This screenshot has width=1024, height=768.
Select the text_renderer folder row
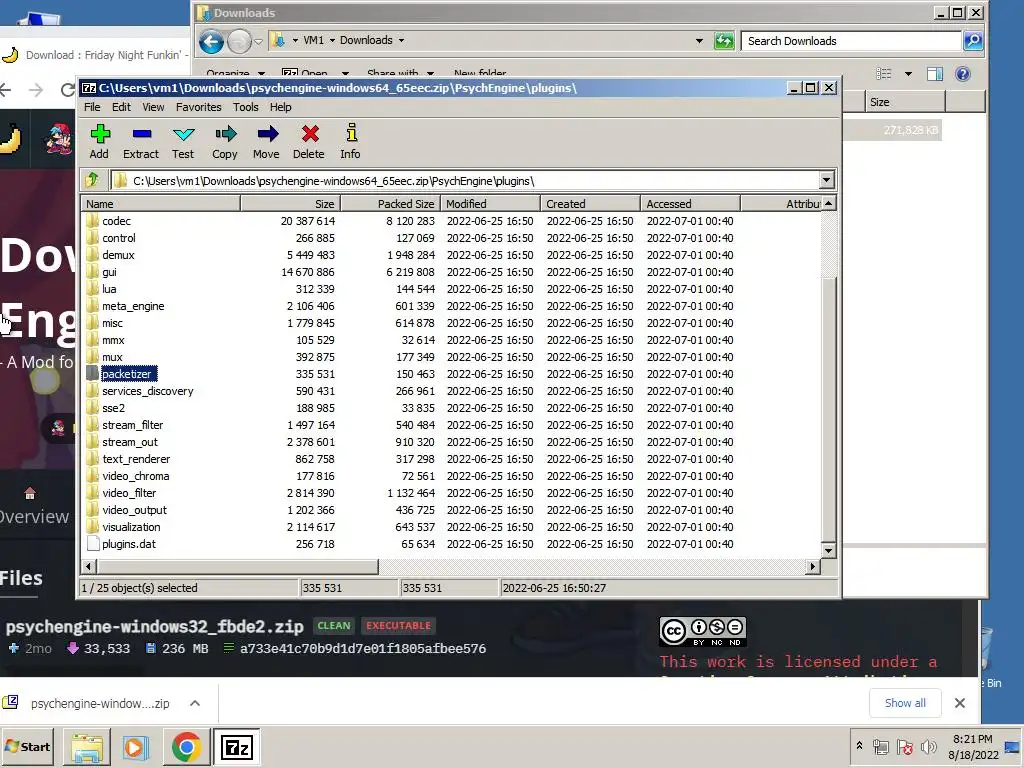click(451, 458)
